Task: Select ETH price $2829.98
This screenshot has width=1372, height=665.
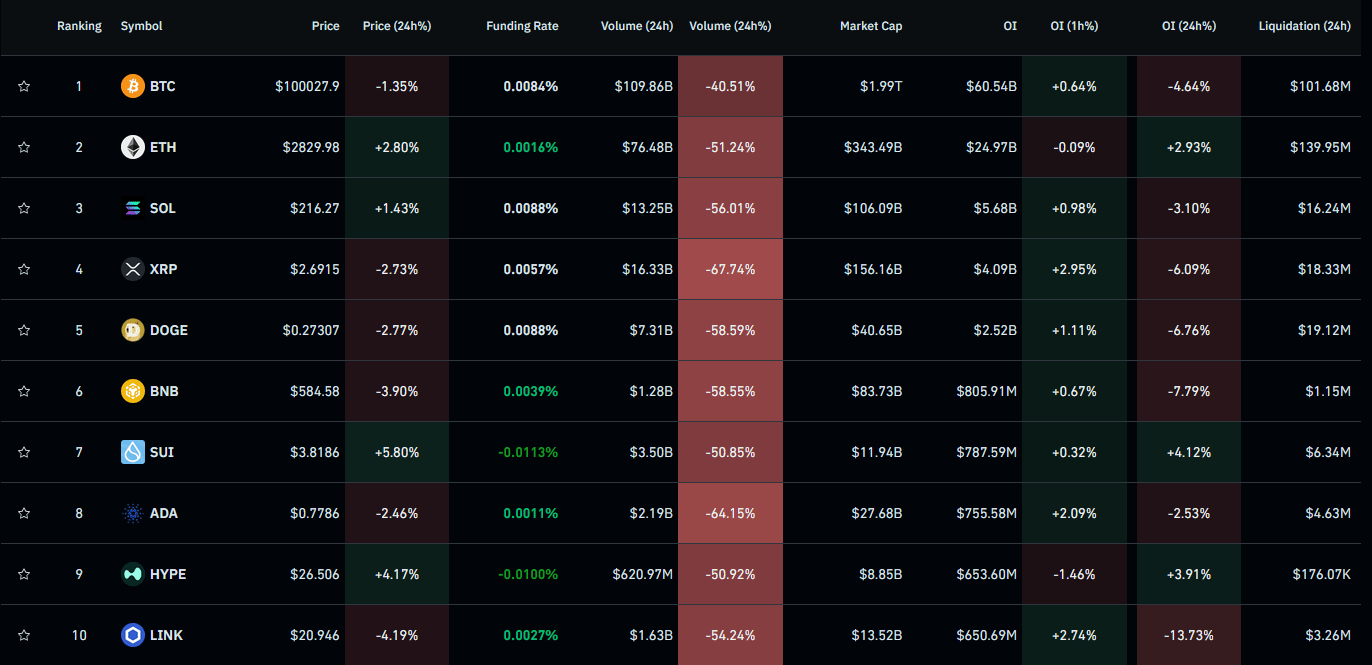Action: click(x=311, y=148)
